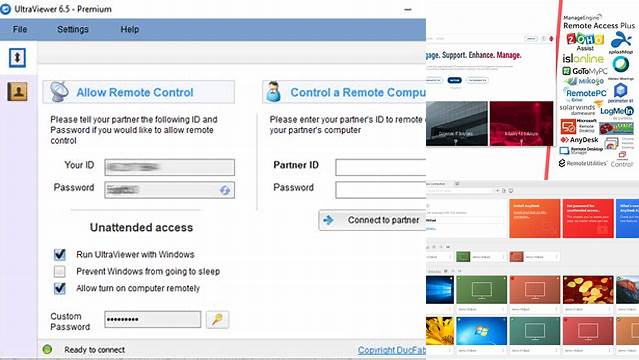Click the AnyDesk logo in logo collage
This screenshot has height=360, width=639.
pos(579,140)
